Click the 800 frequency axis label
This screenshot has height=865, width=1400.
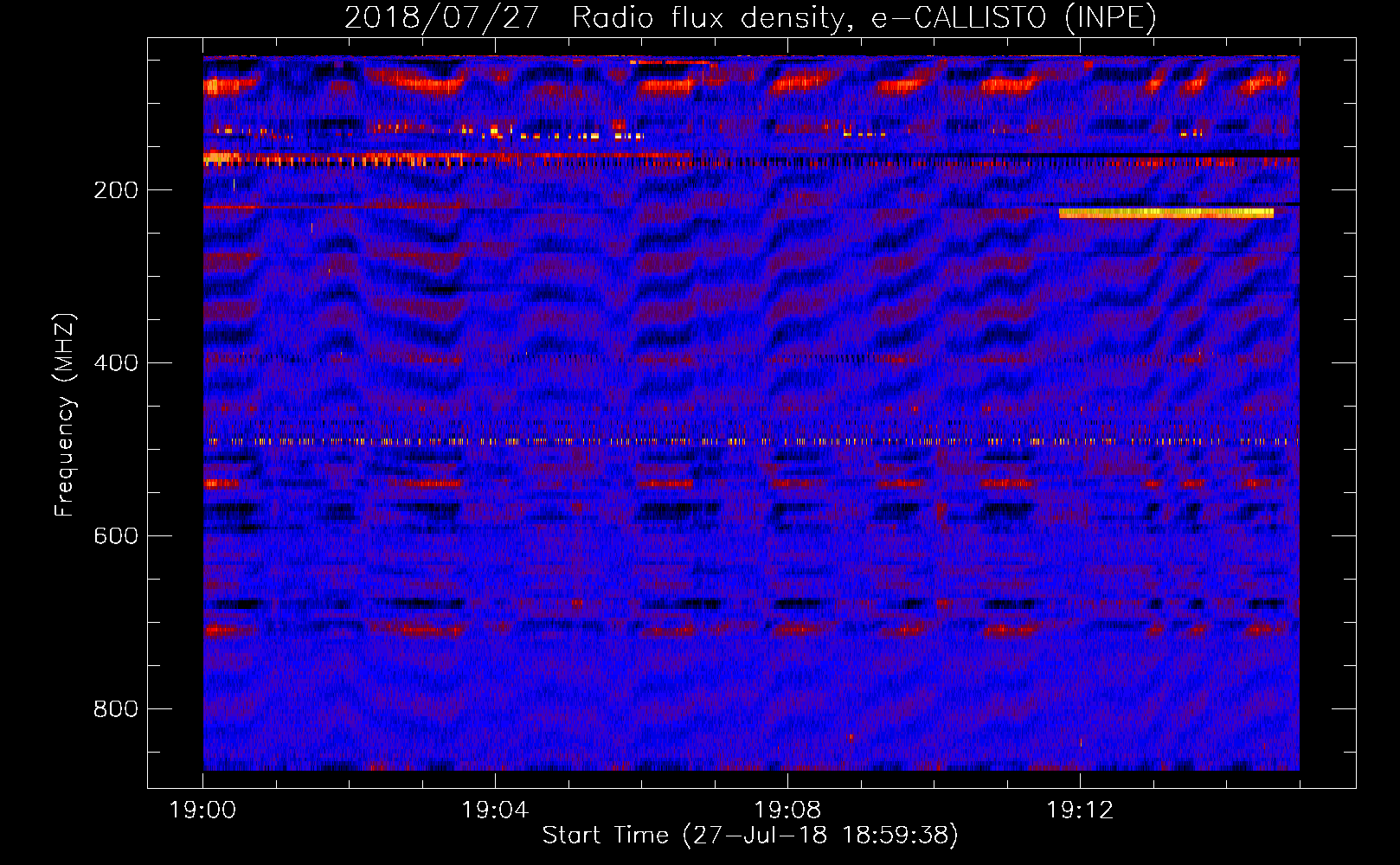[116, 708]
